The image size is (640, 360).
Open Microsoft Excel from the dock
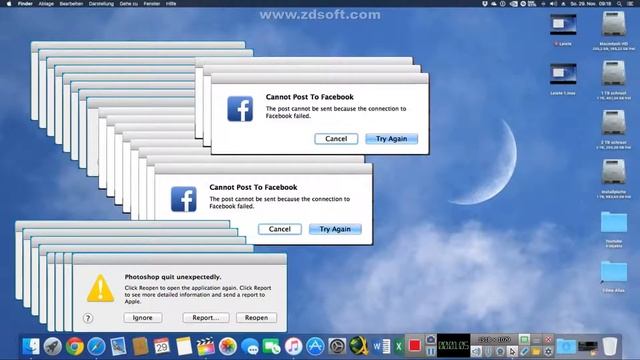coord(399,347)
